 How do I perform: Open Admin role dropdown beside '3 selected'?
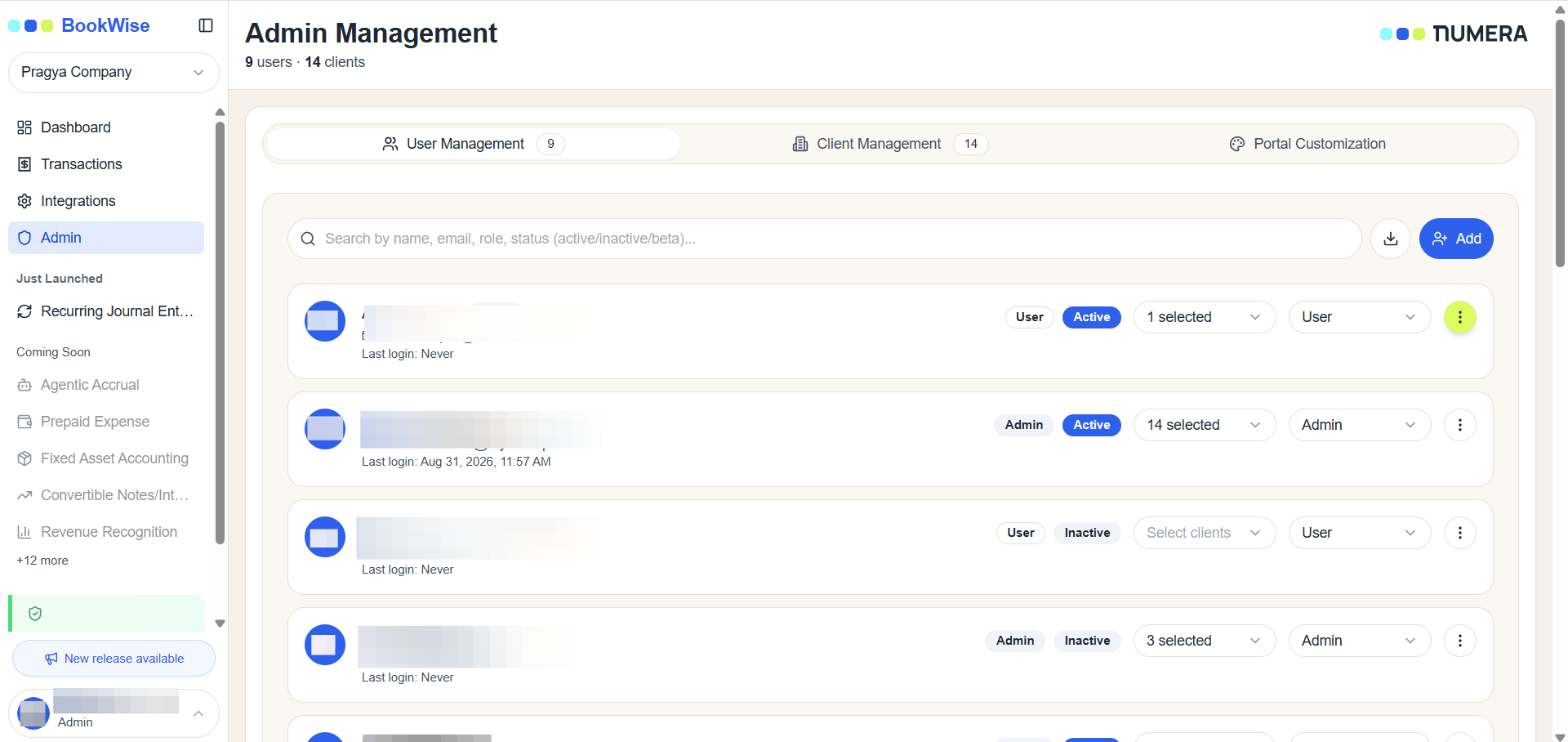click(x=1360, y=641)
